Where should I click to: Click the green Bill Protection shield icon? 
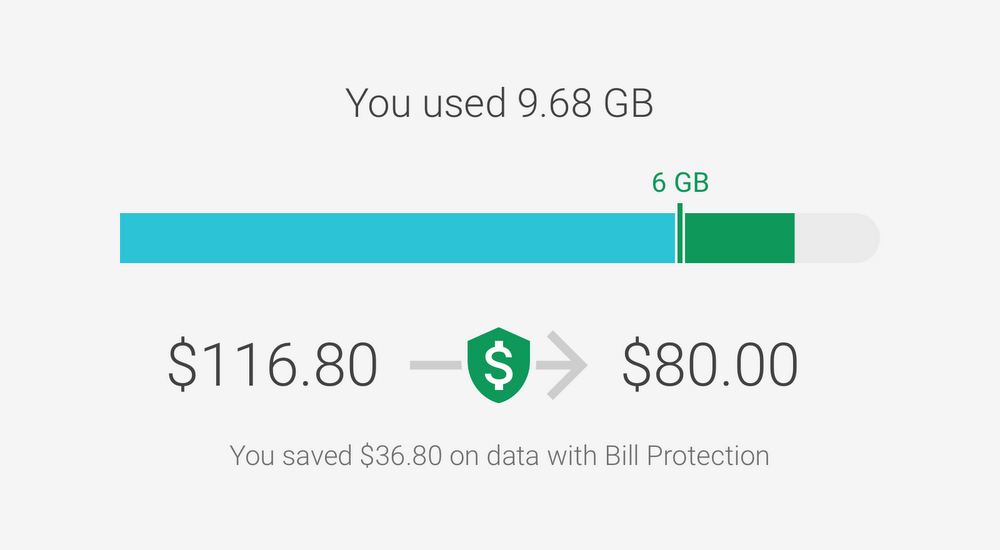[499, 365]
